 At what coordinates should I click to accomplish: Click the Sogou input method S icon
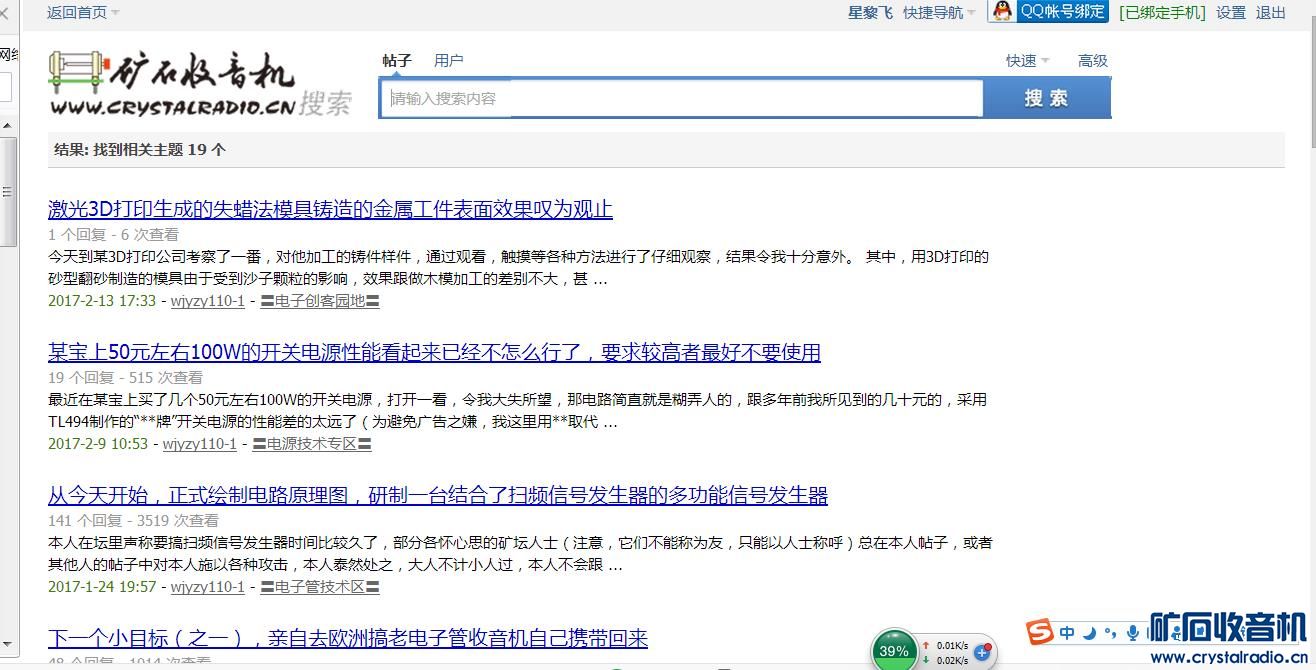(x=1040, y=632)
